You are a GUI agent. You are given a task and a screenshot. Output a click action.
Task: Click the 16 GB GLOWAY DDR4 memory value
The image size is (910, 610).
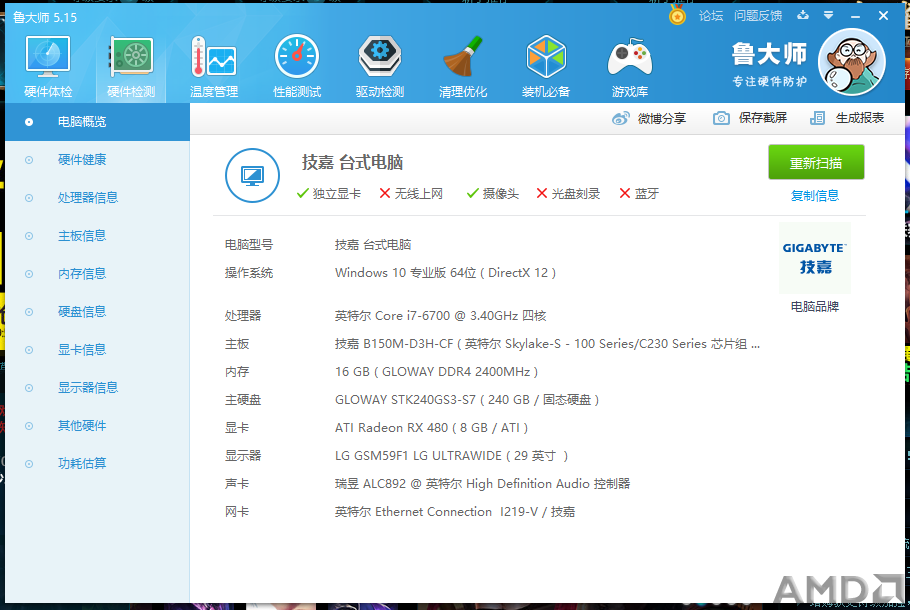pyautogui.click(x=436, y=371)
